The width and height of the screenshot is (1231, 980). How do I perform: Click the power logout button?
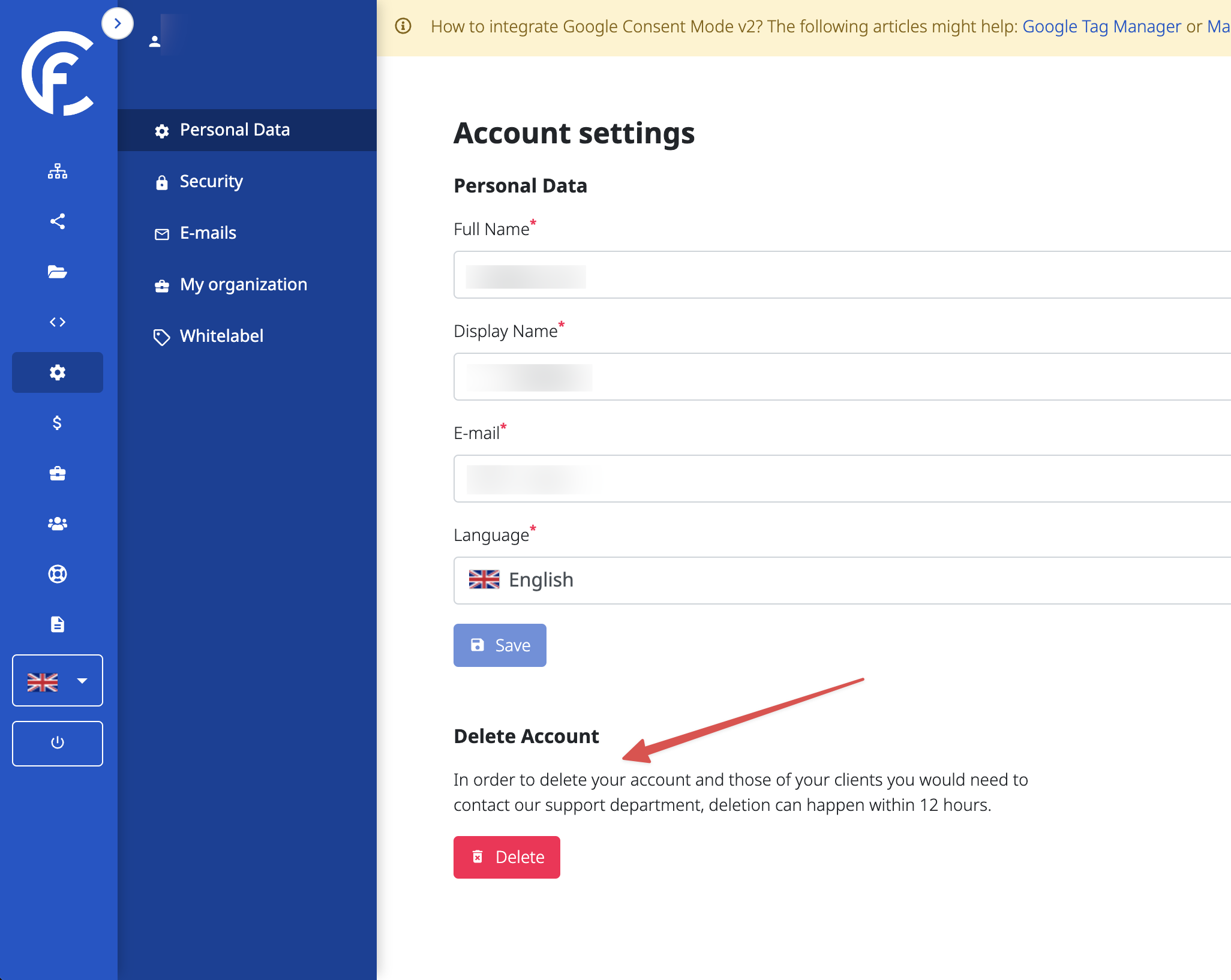58,743
